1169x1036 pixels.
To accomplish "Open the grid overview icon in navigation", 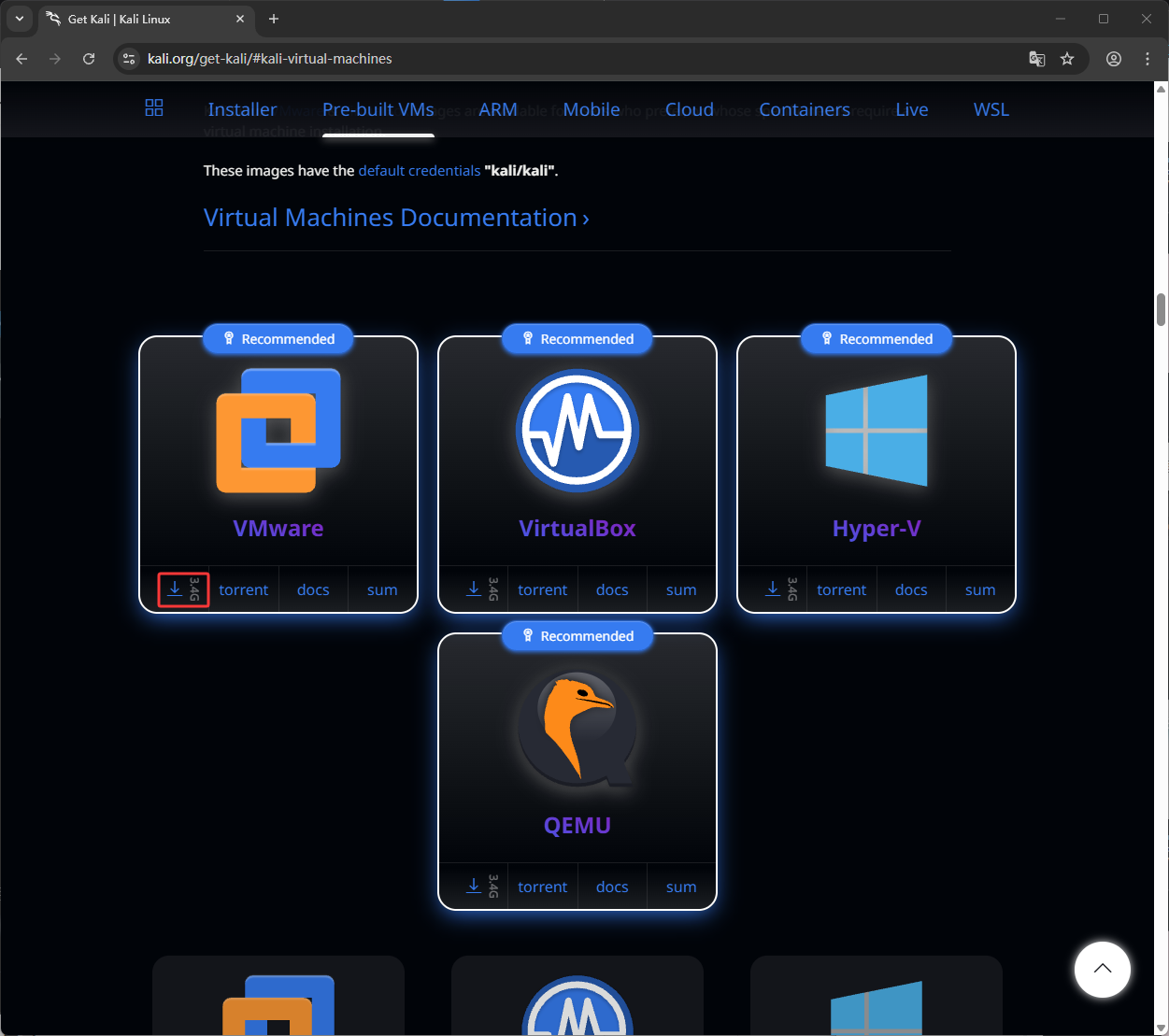I will tap(154, 108).
